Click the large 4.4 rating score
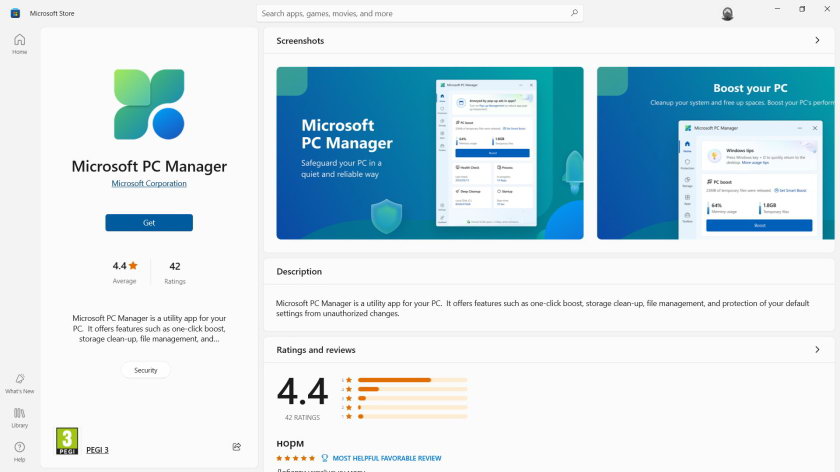The width and height of the screenshot is (840, 472). coord(302,391)
